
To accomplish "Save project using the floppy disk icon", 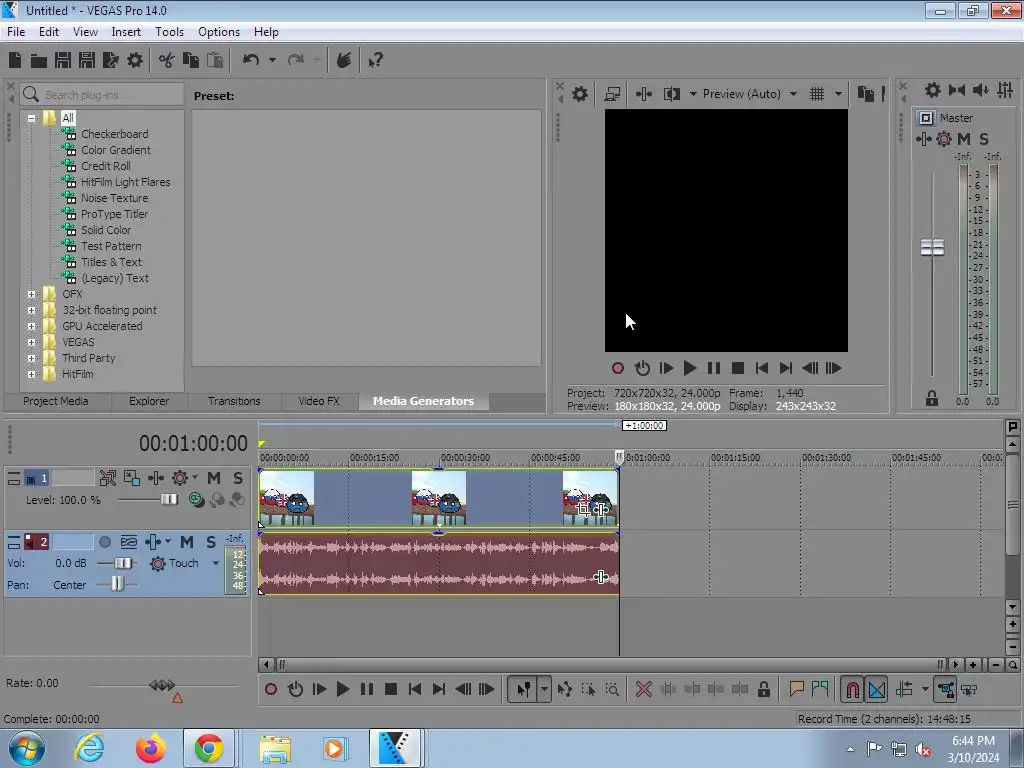I will (x=63, y=61).
